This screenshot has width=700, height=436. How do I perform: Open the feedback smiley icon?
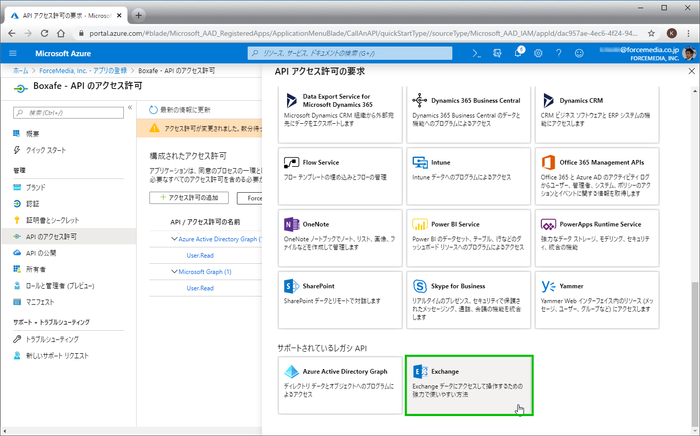click(x=579, y=54)
